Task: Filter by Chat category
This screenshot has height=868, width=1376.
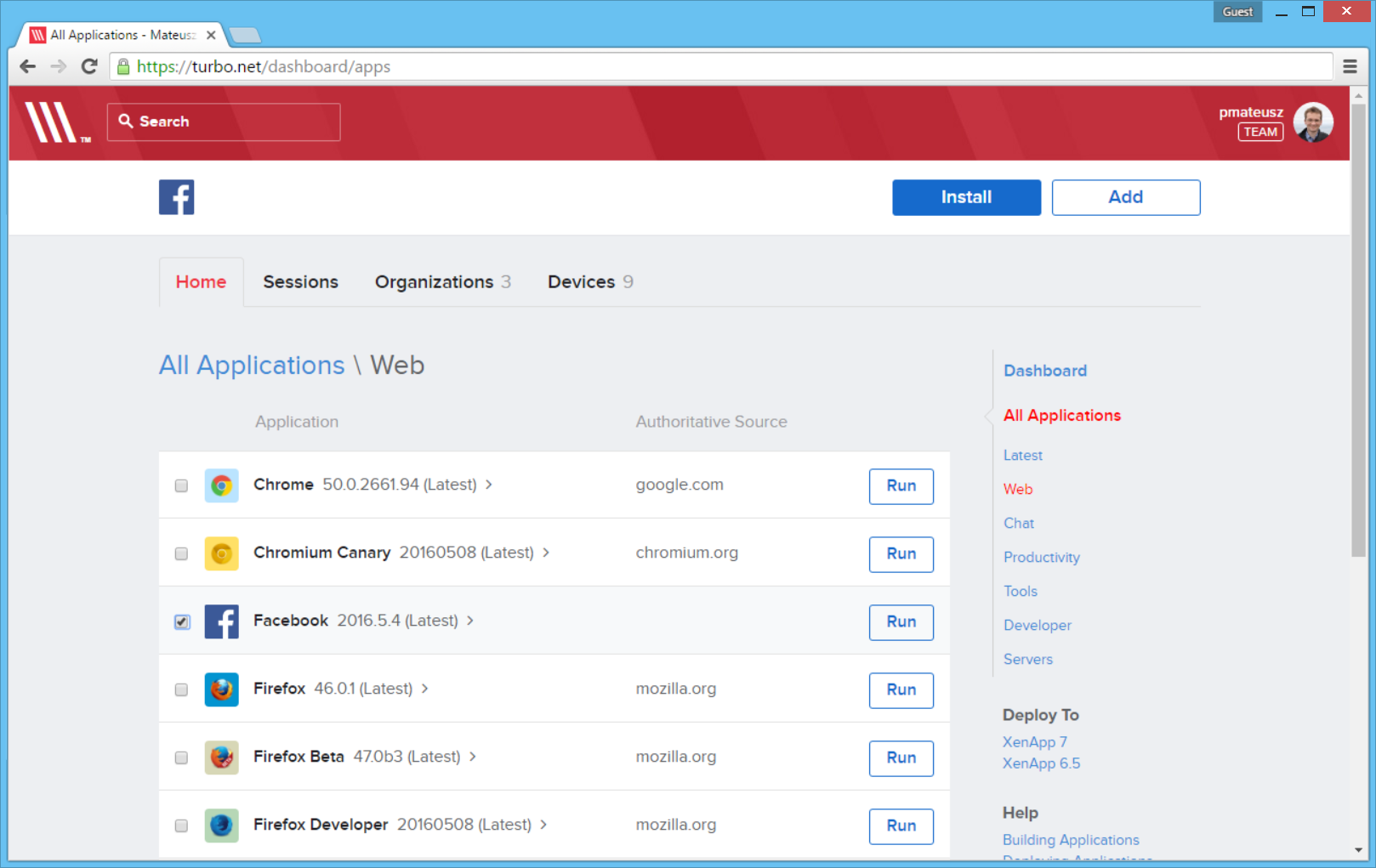Action: click(1019, 524)
